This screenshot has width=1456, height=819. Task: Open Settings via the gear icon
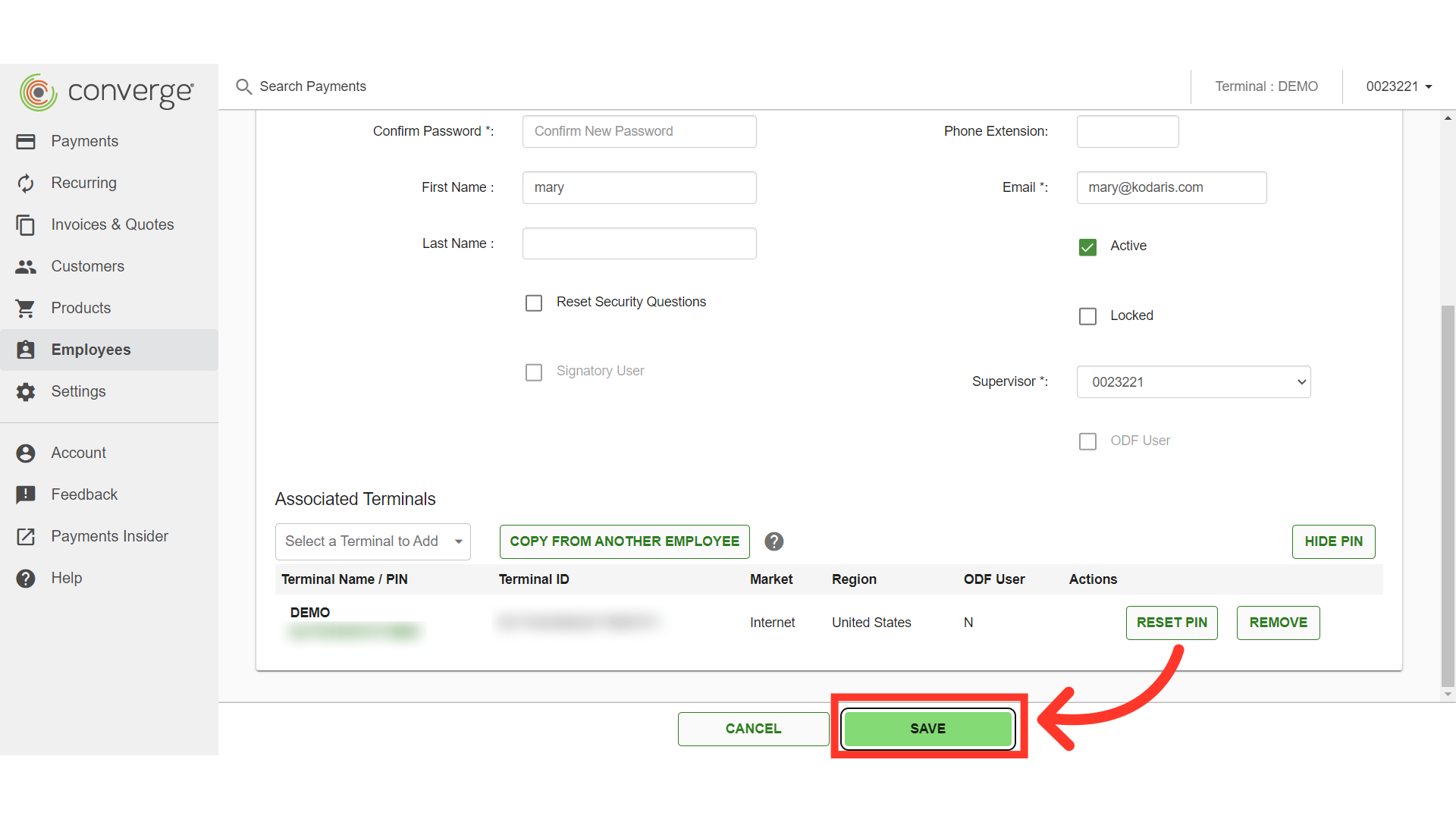pos(26,392)
